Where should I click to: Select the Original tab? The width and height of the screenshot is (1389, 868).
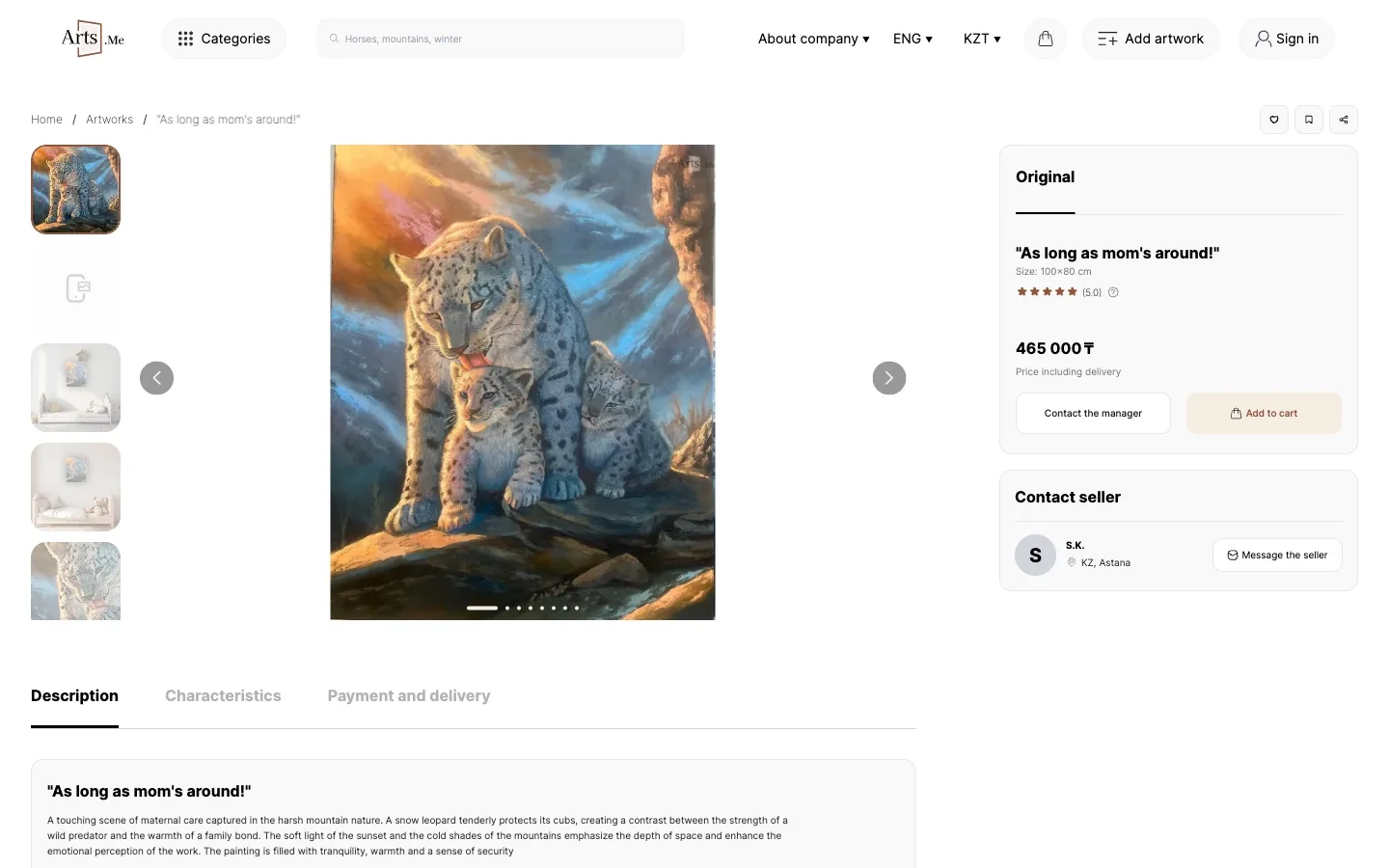1045,177
